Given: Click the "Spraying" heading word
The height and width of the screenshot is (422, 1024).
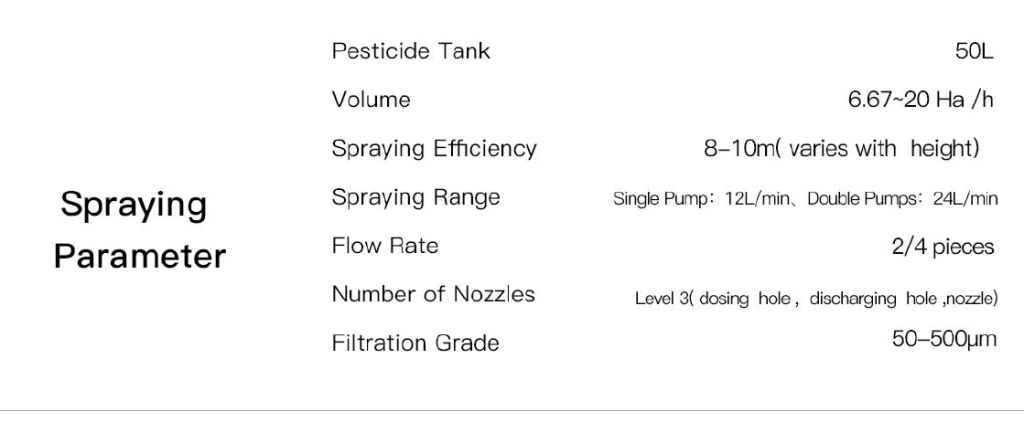Looking at the screenshot, I should click(x=133, y=205).
